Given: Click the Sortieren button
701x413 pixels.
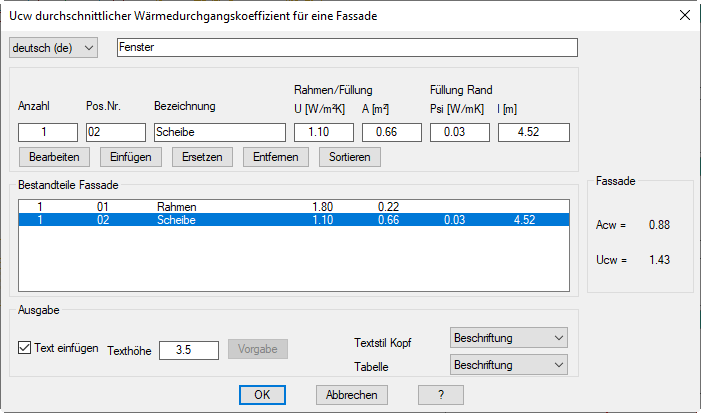Looking at the screenshot, I should (x=349, y=157).
